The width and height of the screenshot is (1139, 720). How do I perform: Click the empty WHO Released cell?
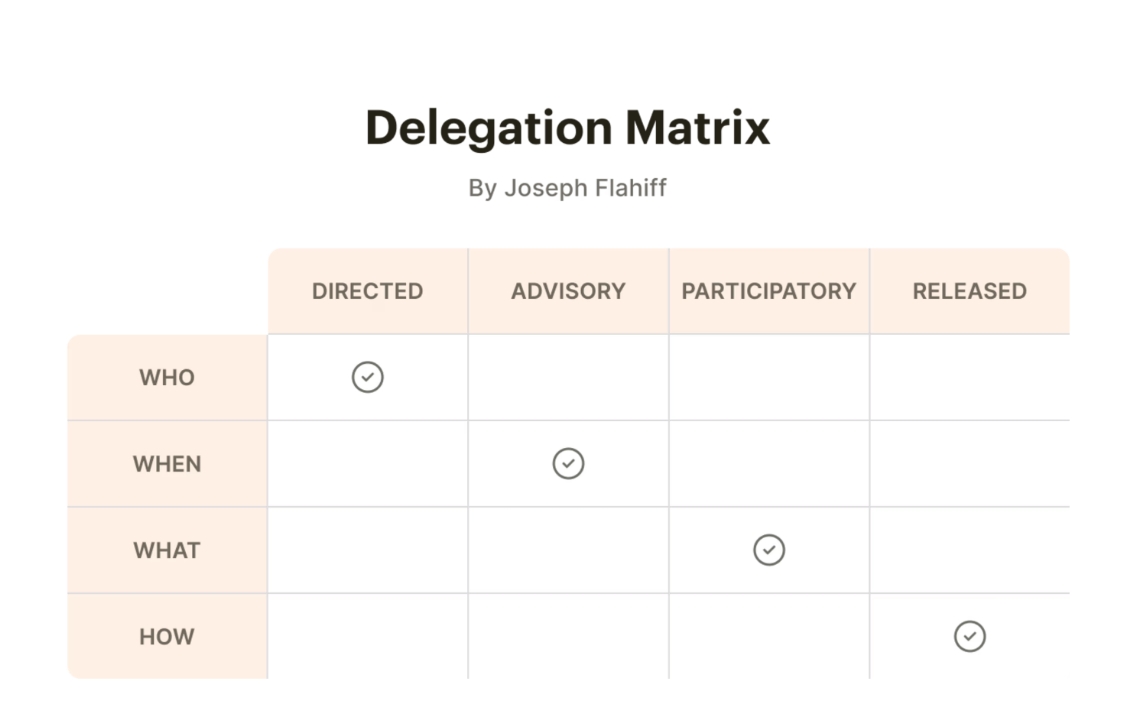click(969, 377)
